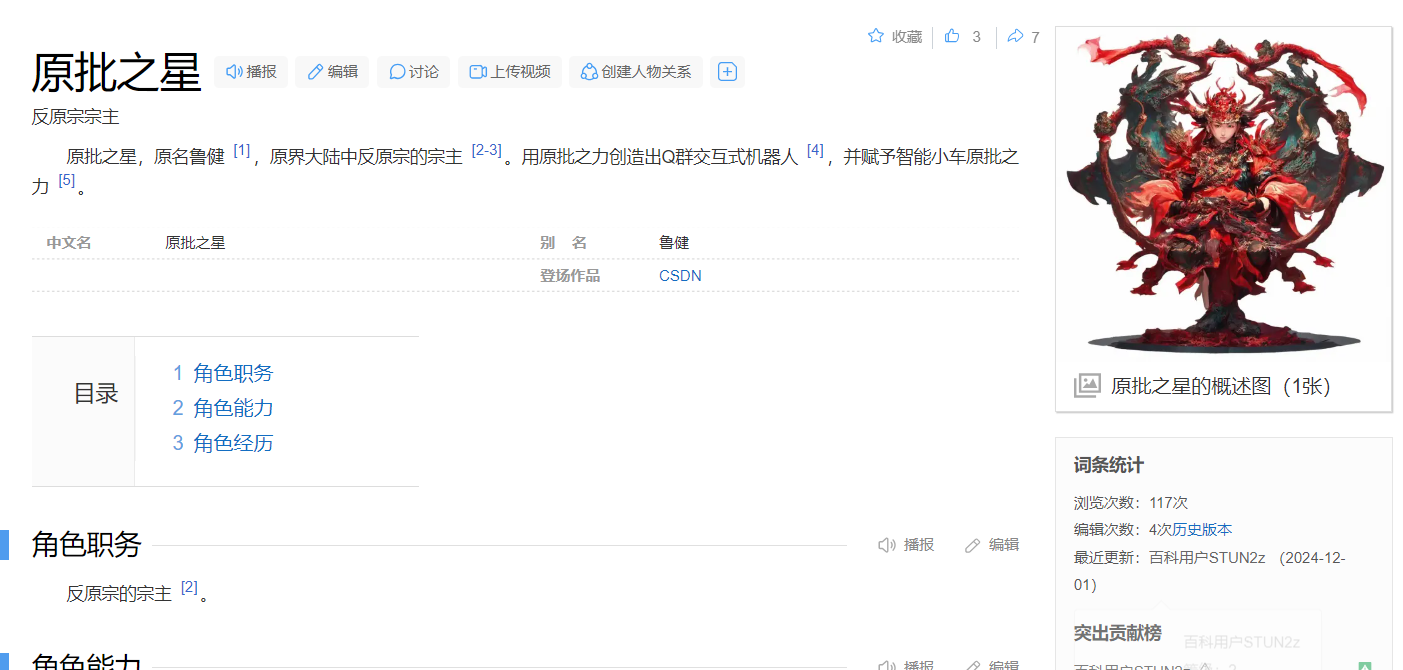Click the 播报 speaker button beside the title
Screen dimensions: 1403x670
tap(251, 72)
